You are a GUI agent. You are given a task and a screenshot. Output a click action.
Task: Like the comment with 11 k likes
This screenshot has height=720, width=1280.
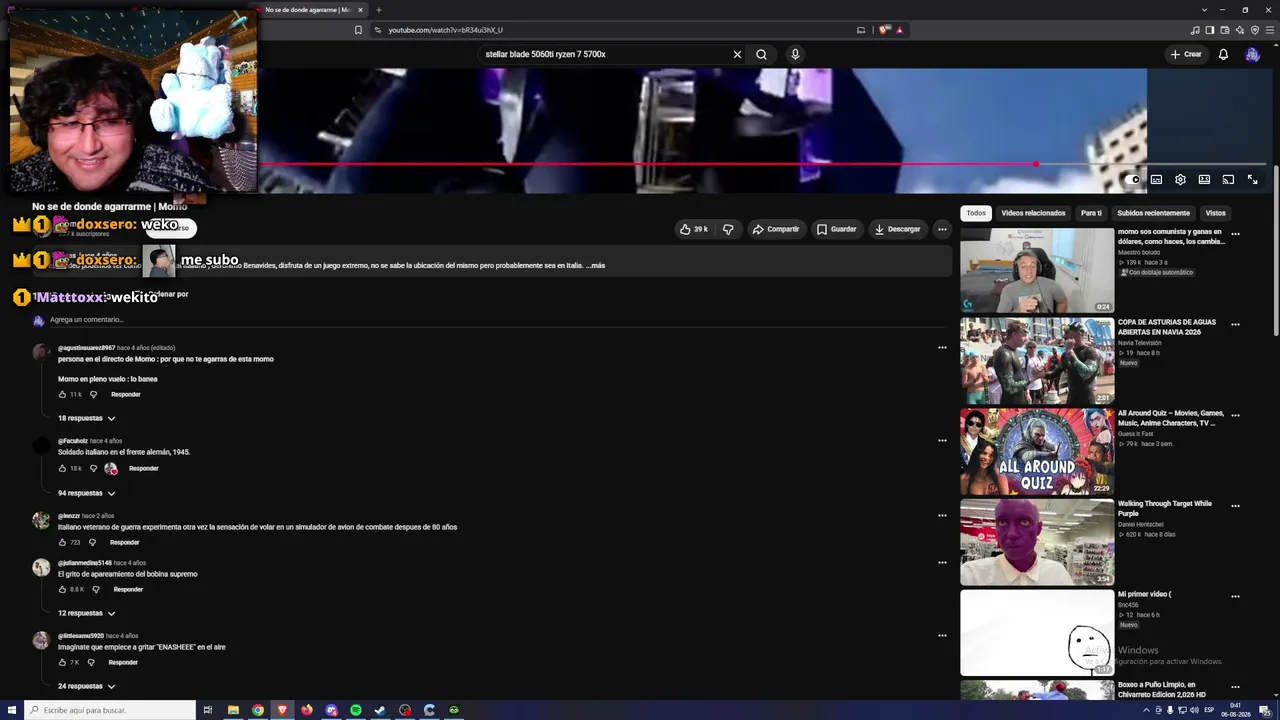coord(62,394)
